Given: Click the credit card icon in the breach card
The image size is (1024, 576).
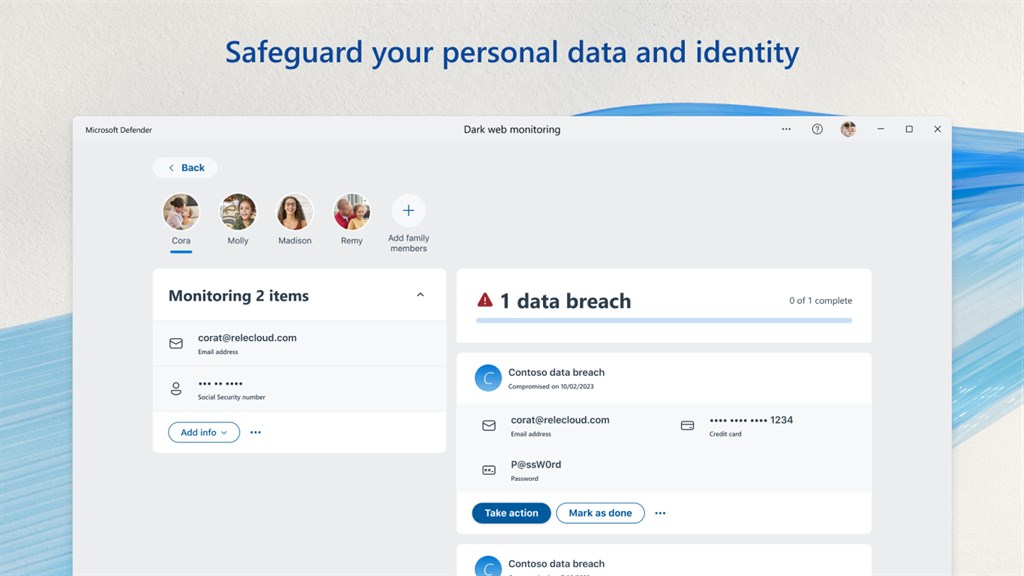Looking at the screenshot, I should (x=687, y=425).
